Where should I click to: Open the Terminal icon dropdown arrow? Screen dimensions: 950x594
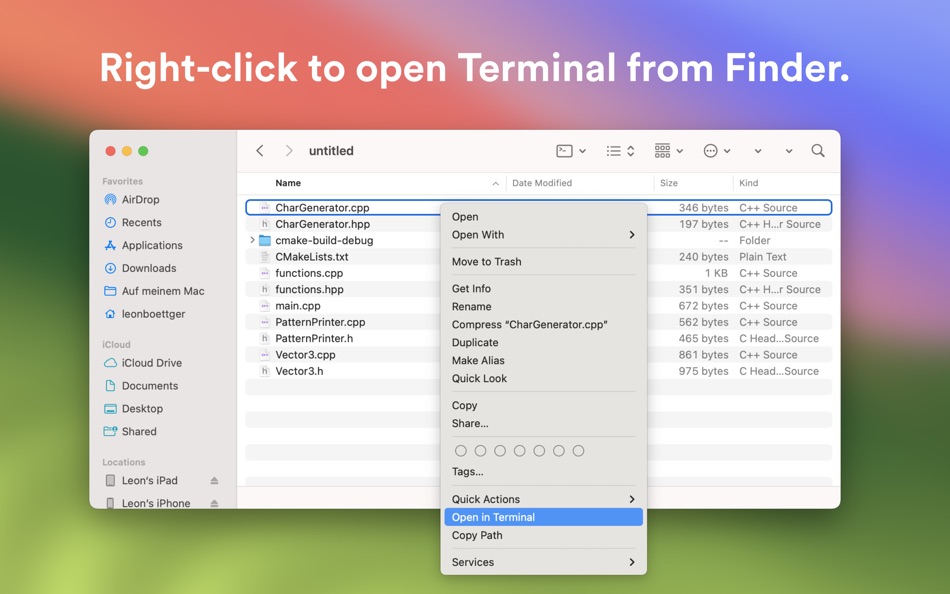pyautogui.click(x=582, y=151)
